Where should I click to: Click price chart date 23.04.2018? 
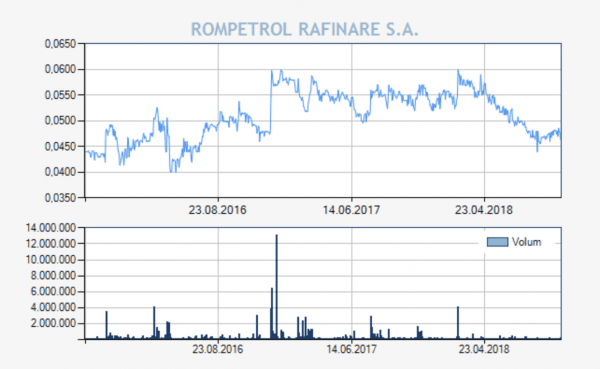[484, 210]
